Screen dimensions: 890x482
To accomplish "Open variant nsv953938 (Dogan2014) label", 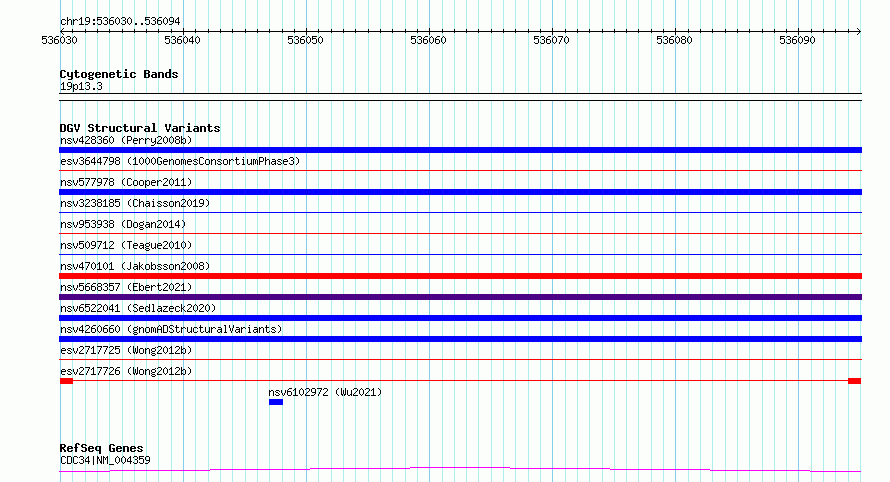I will [123, 224].
